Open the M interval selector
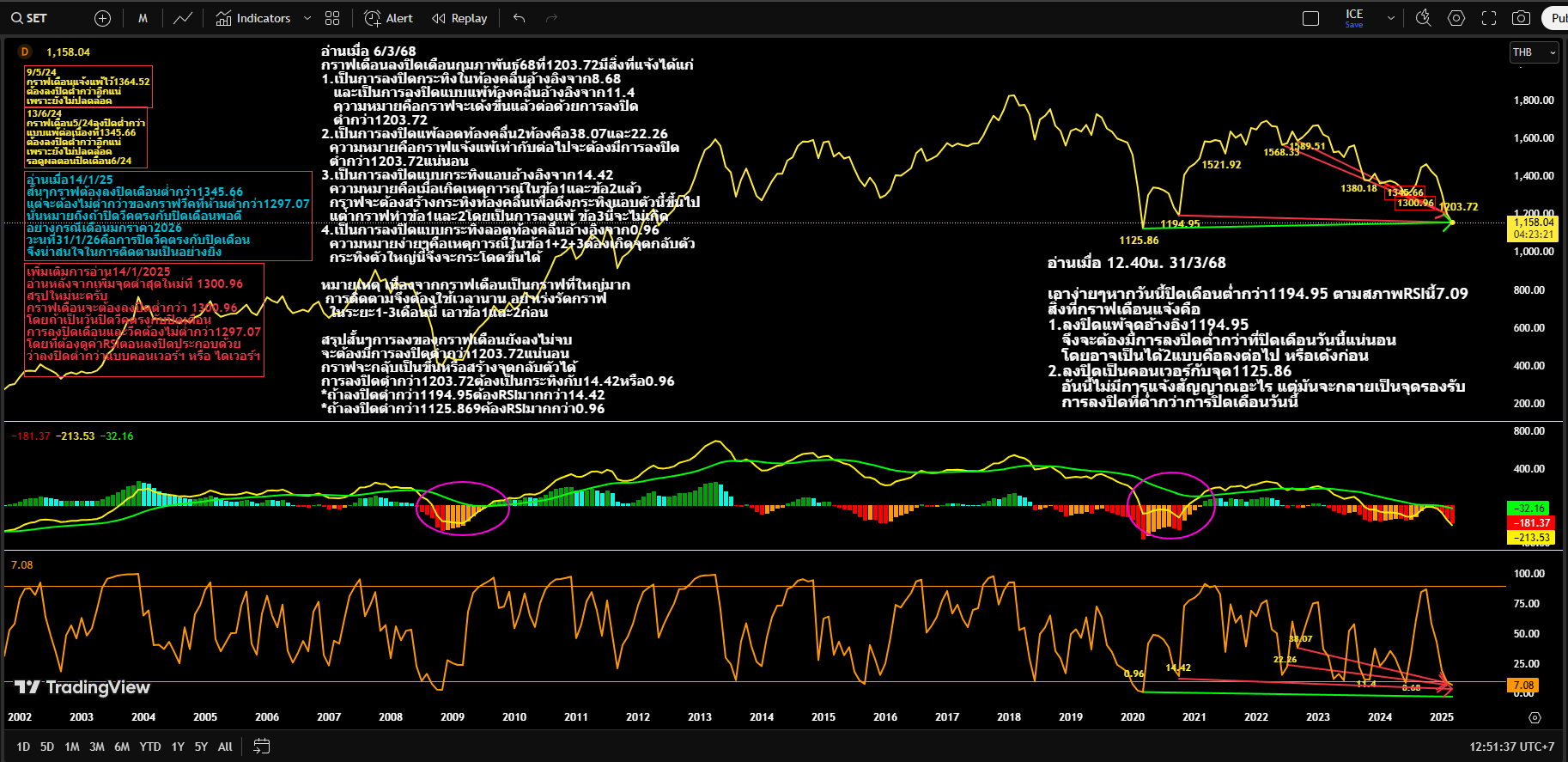Viewport: 1568px width, 762px height. [x=143, y=18]
